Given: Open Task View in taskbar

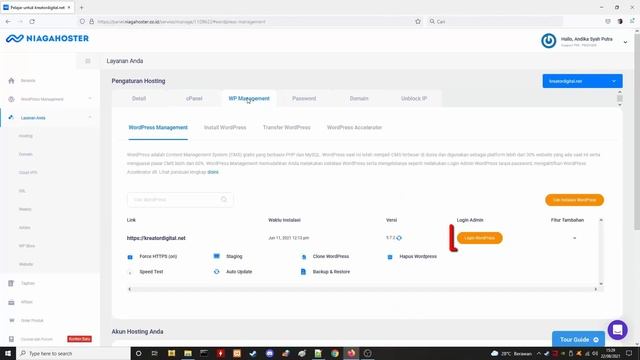Looking at the screenshot, I should [x=155, y=353].
